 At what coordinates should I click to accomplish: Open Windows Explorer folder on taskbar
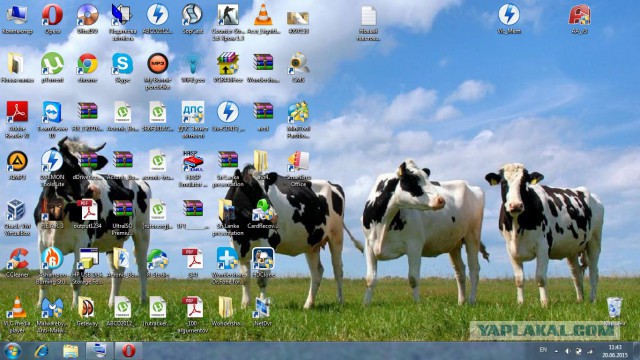70,351
